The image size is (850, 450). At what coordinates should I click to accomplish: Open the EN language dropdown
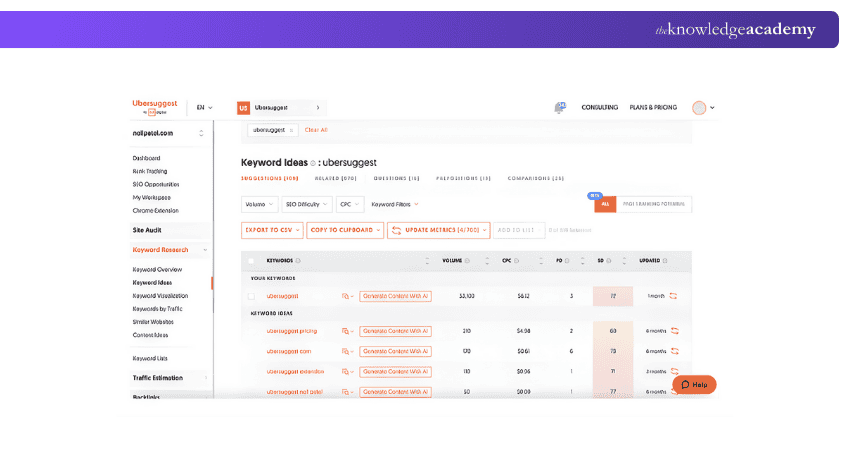coord(204,108)
